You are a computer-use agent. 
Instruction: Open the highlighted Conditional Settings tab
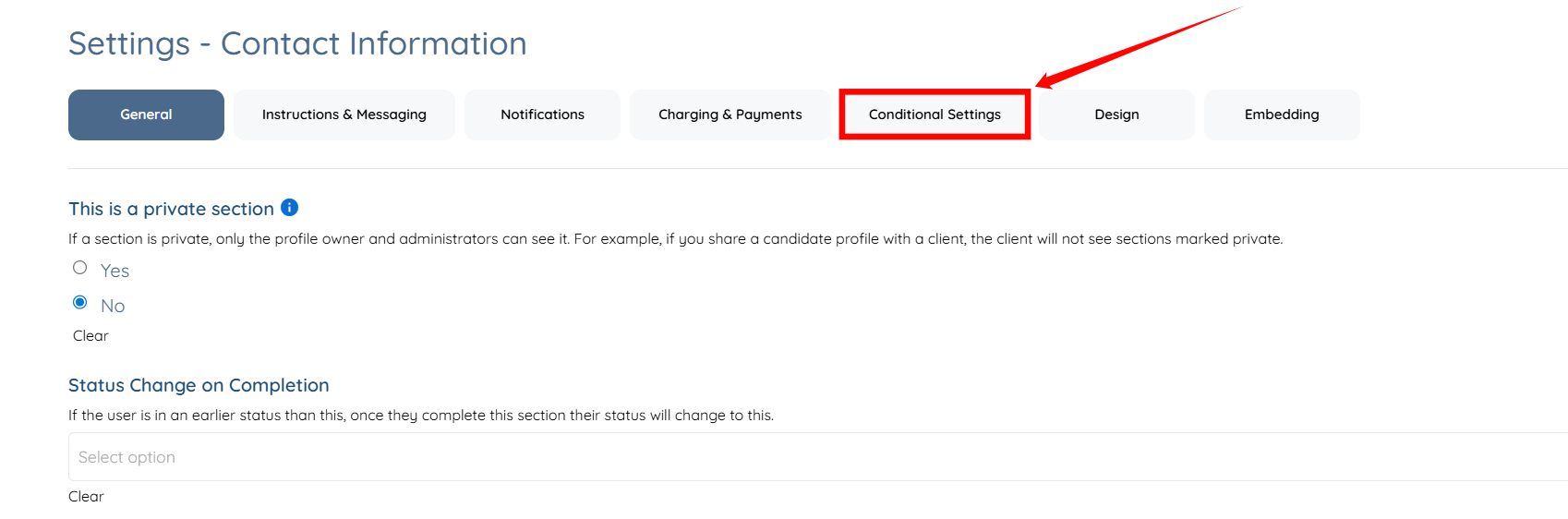pyautogui.click(x=935, y=115)
